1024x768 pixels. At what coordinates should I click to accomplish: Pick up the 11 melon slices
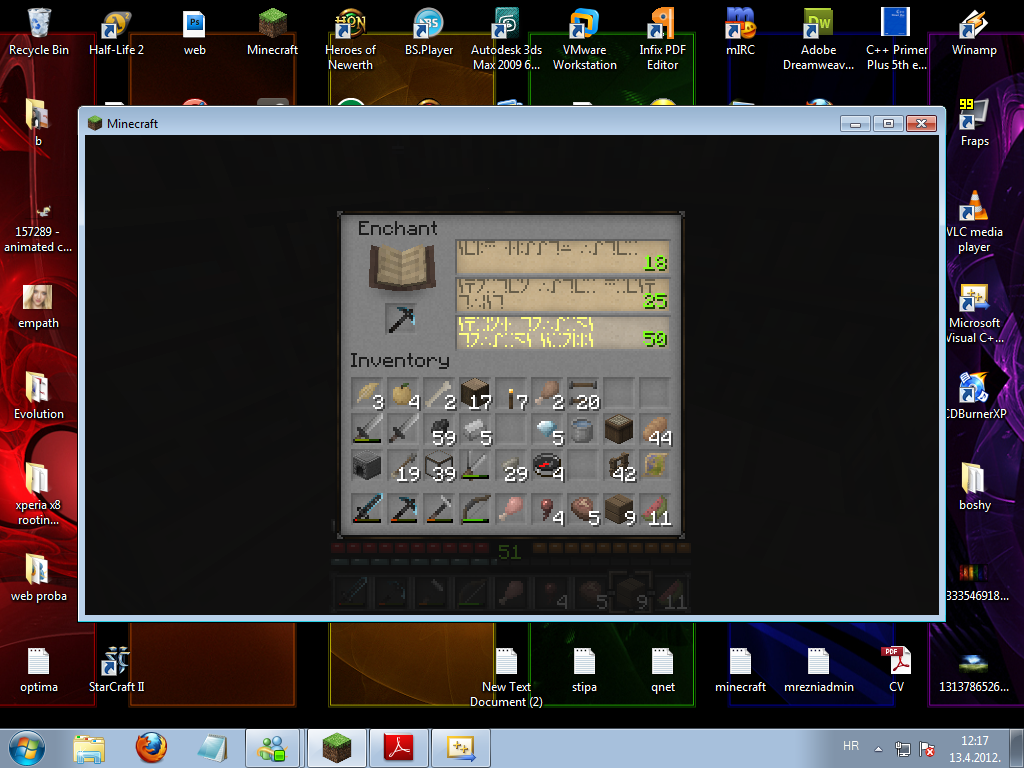point(655,509)
